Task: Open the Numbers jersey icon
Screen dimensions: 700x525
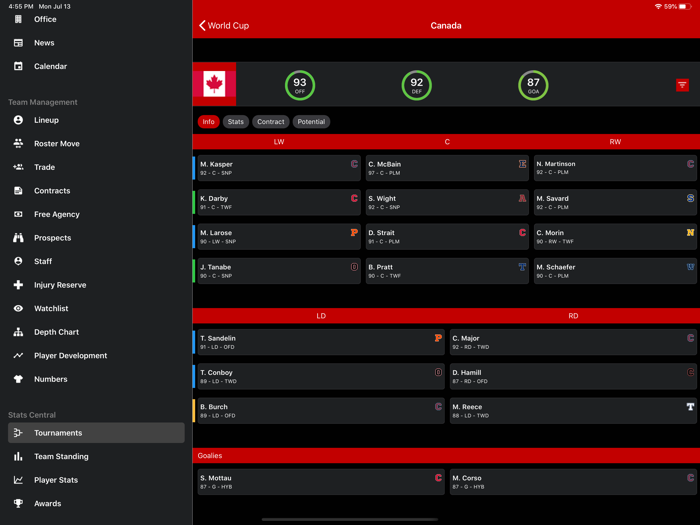Action: click(x=18, y=379)
